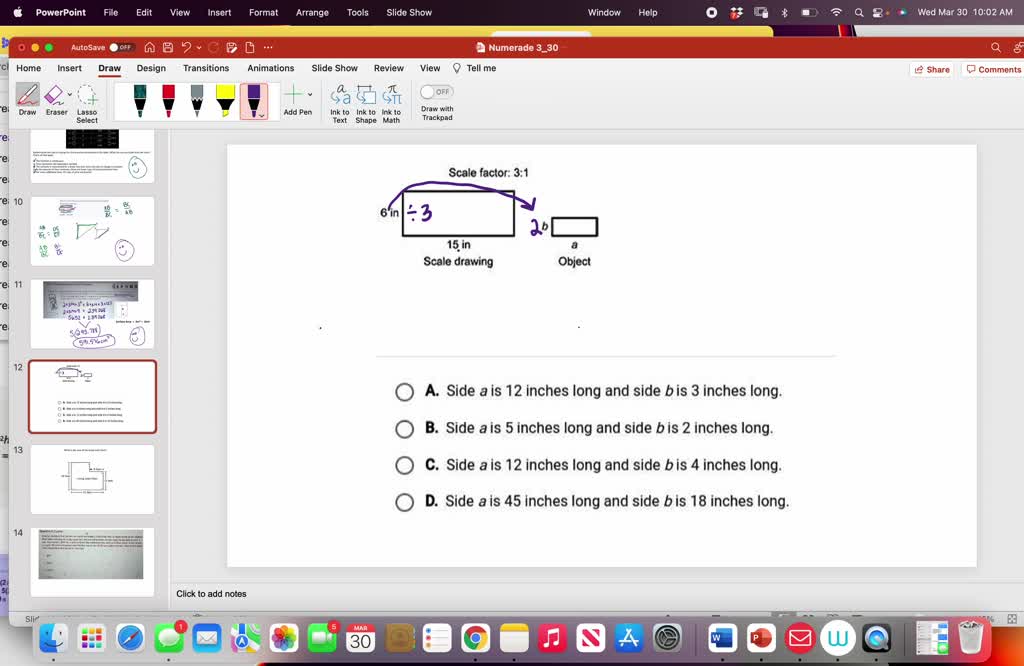Click the Undo icon
The image size is (1024, 666).
pyautogui.click(x=187, y=48)
